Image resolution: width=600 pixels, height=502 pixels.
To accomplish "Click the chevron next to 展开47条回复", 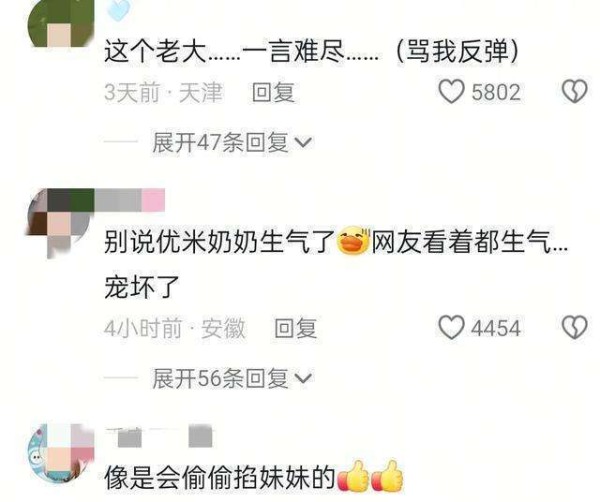I will [x=304, y=143].
